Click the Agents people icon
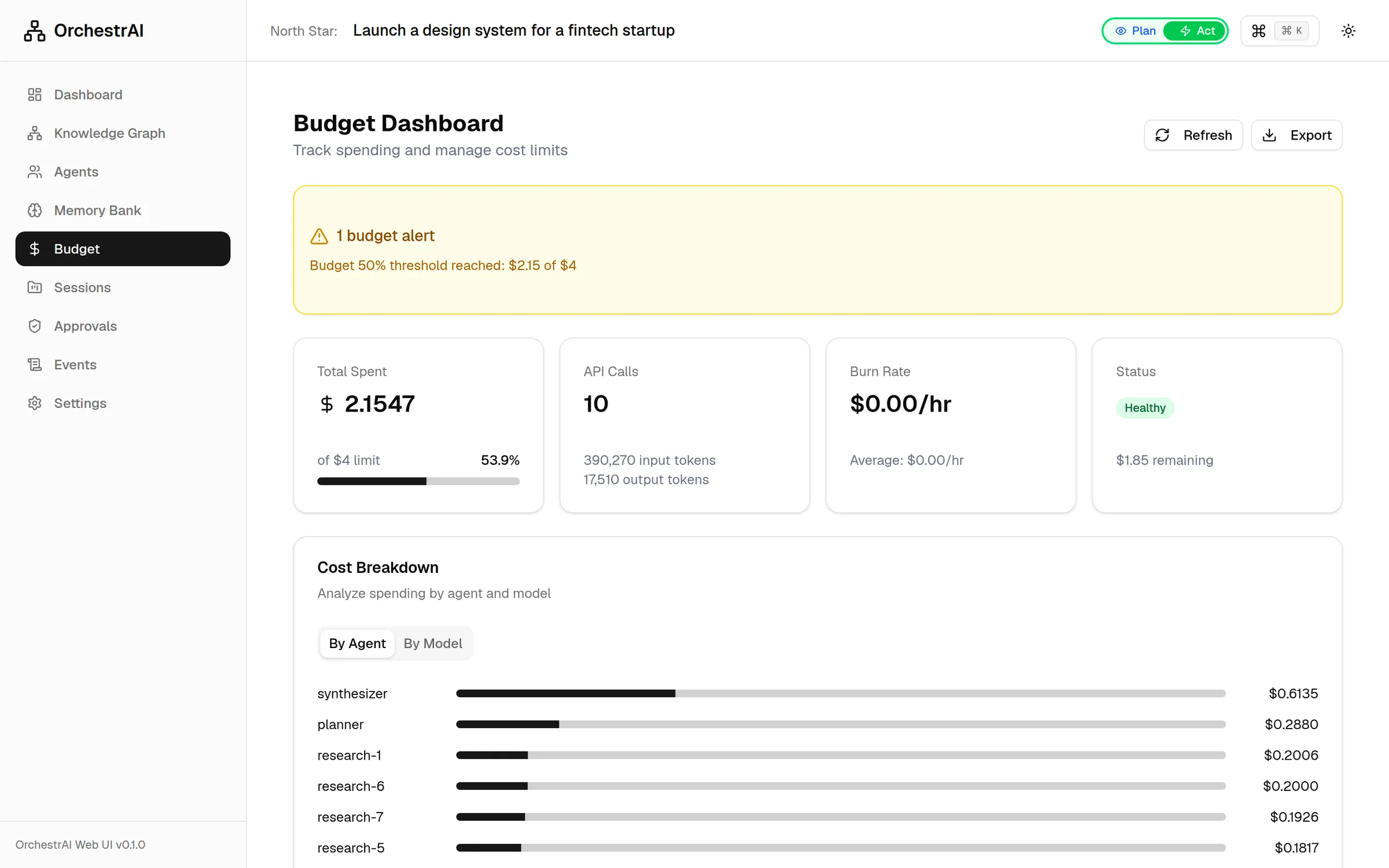 [x=35, y=172]
